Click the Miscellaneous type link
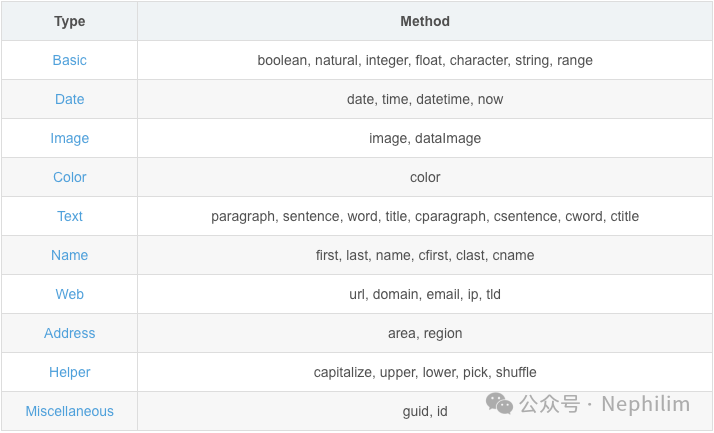714x433 pixels. tap(70, 411)
